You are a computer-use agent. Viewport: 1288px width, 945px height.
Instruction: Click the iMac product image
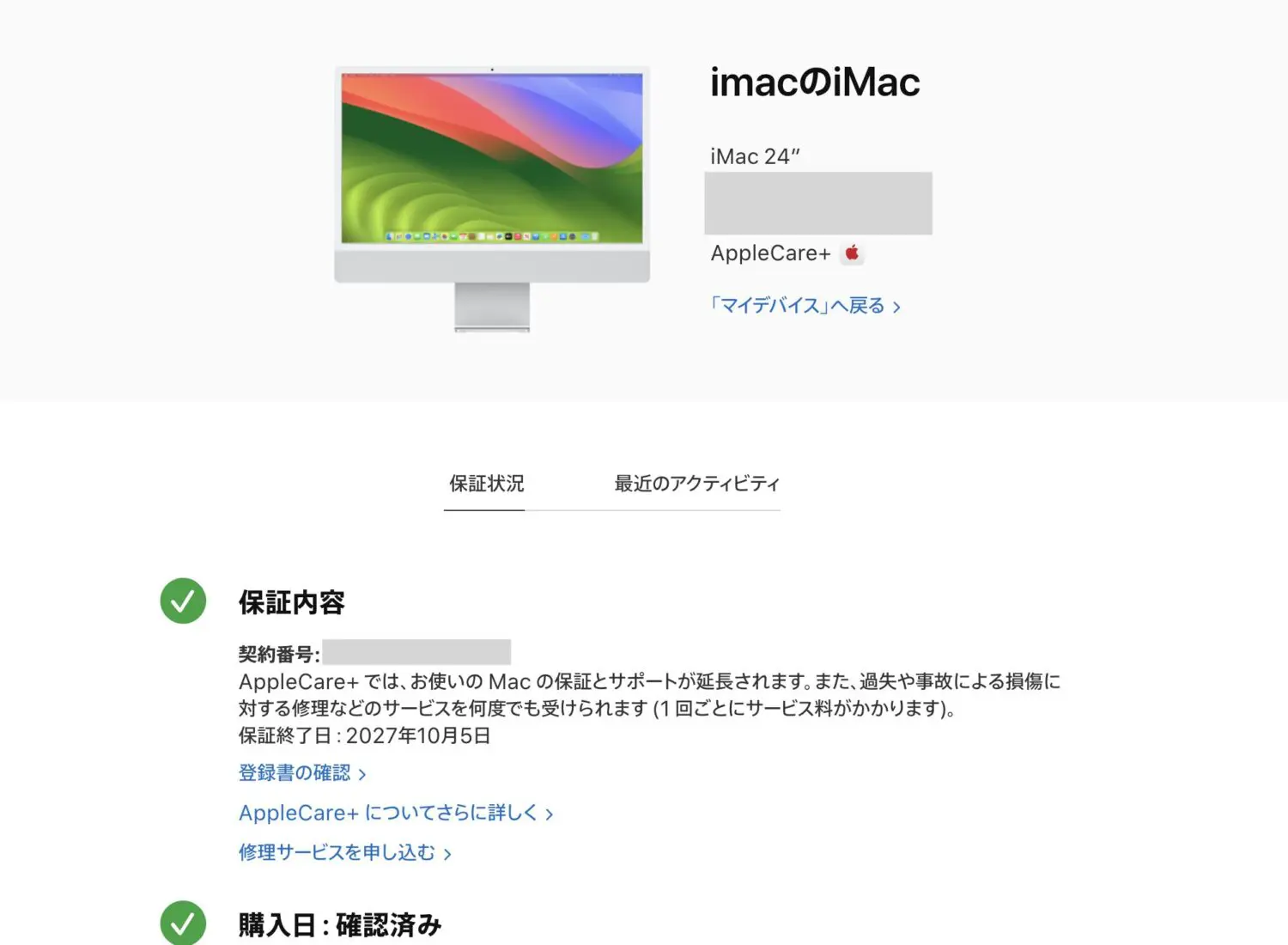492,198
